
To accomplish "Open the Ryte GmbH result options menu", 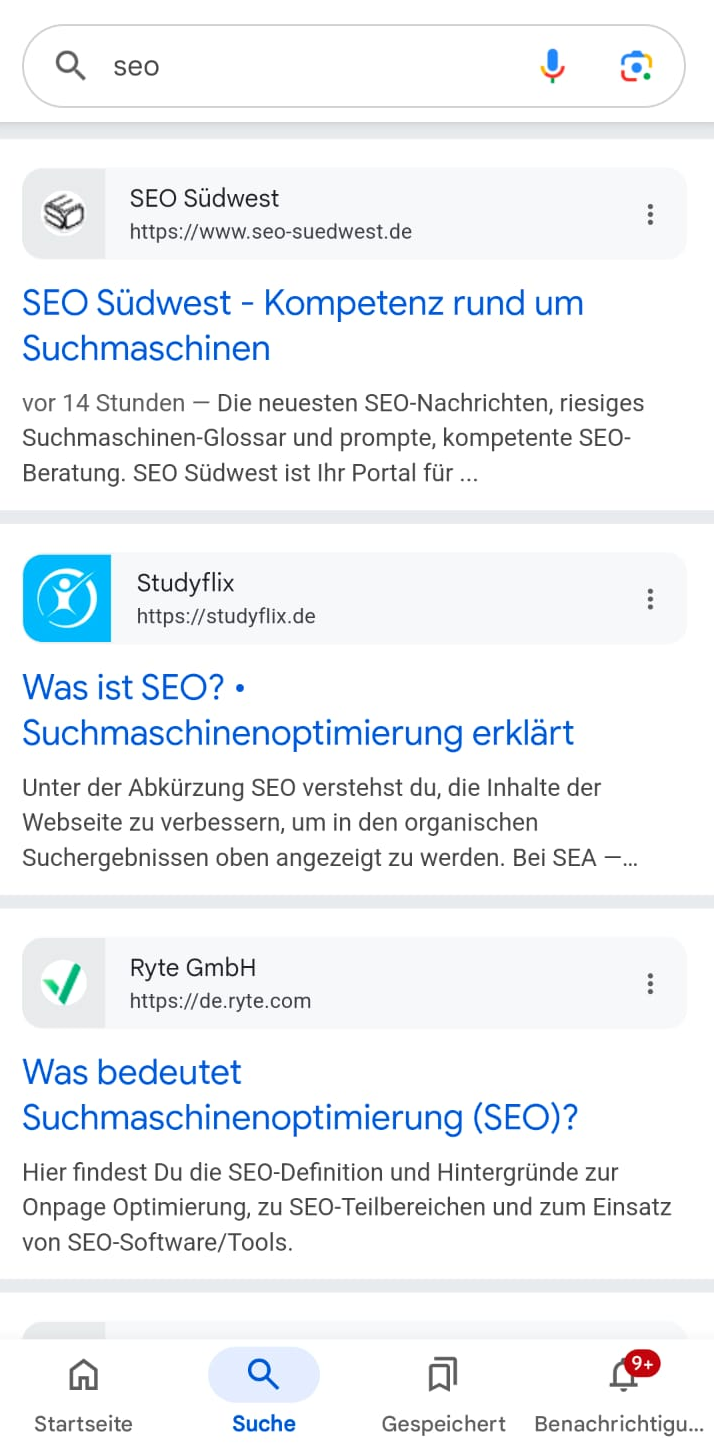I will pos(650,983).
